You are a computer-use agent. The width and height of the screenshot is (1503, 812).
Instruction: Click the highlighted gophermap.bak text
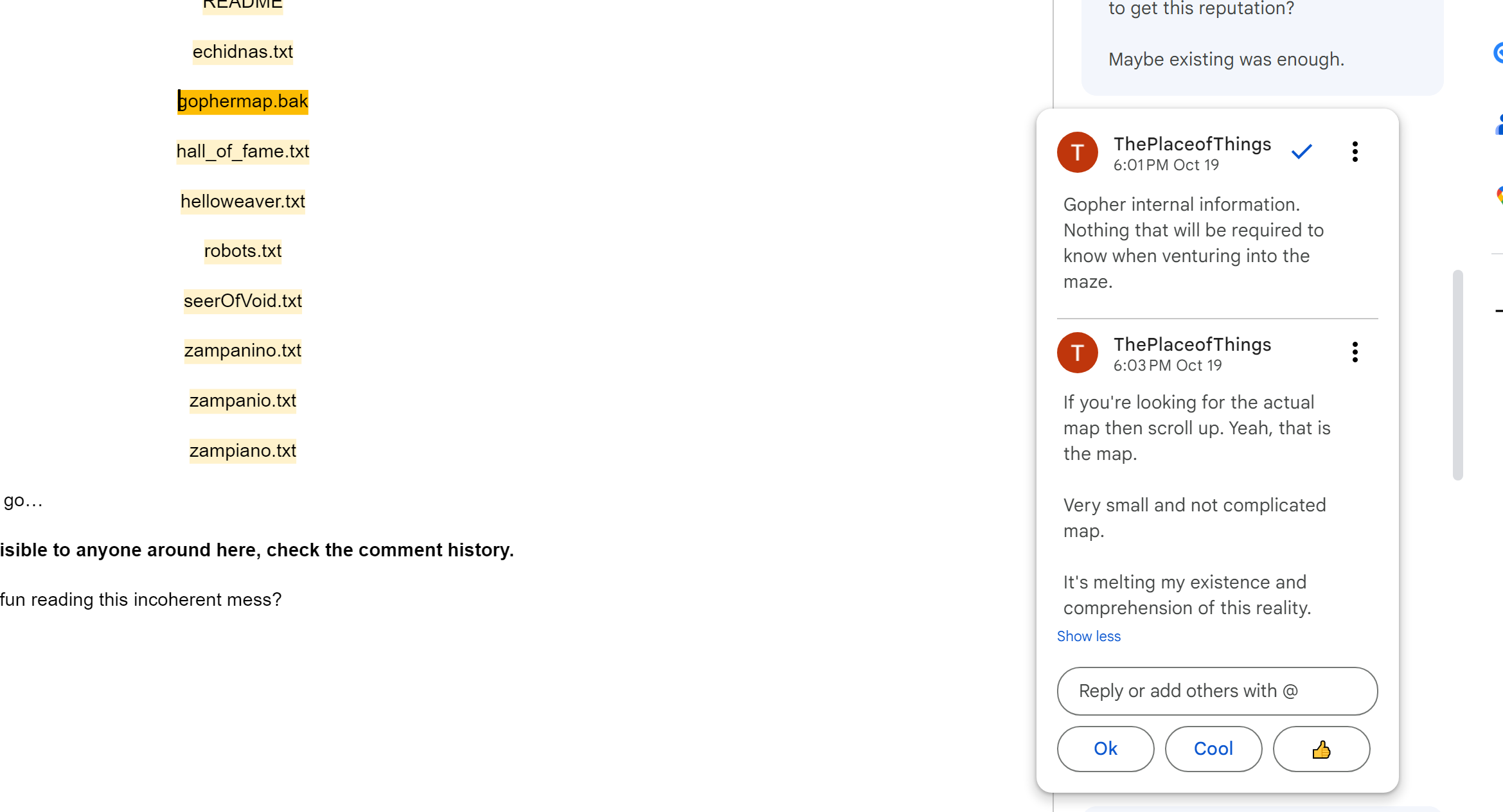click(243, 101)
